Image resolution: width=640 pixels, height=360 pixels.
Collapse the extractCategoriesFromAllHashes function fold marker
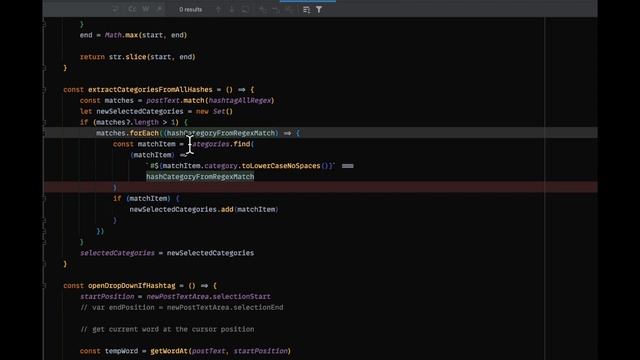pos(44,89)
